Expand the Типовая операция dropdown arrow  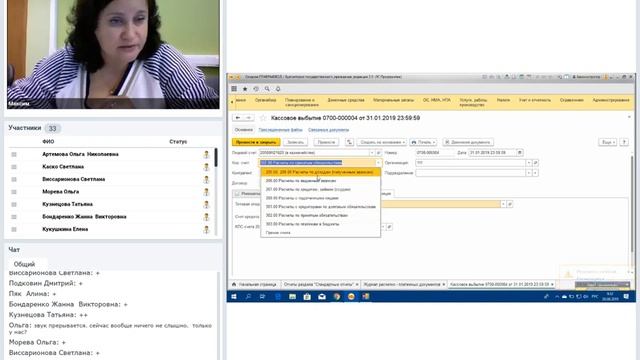(503, 204)
